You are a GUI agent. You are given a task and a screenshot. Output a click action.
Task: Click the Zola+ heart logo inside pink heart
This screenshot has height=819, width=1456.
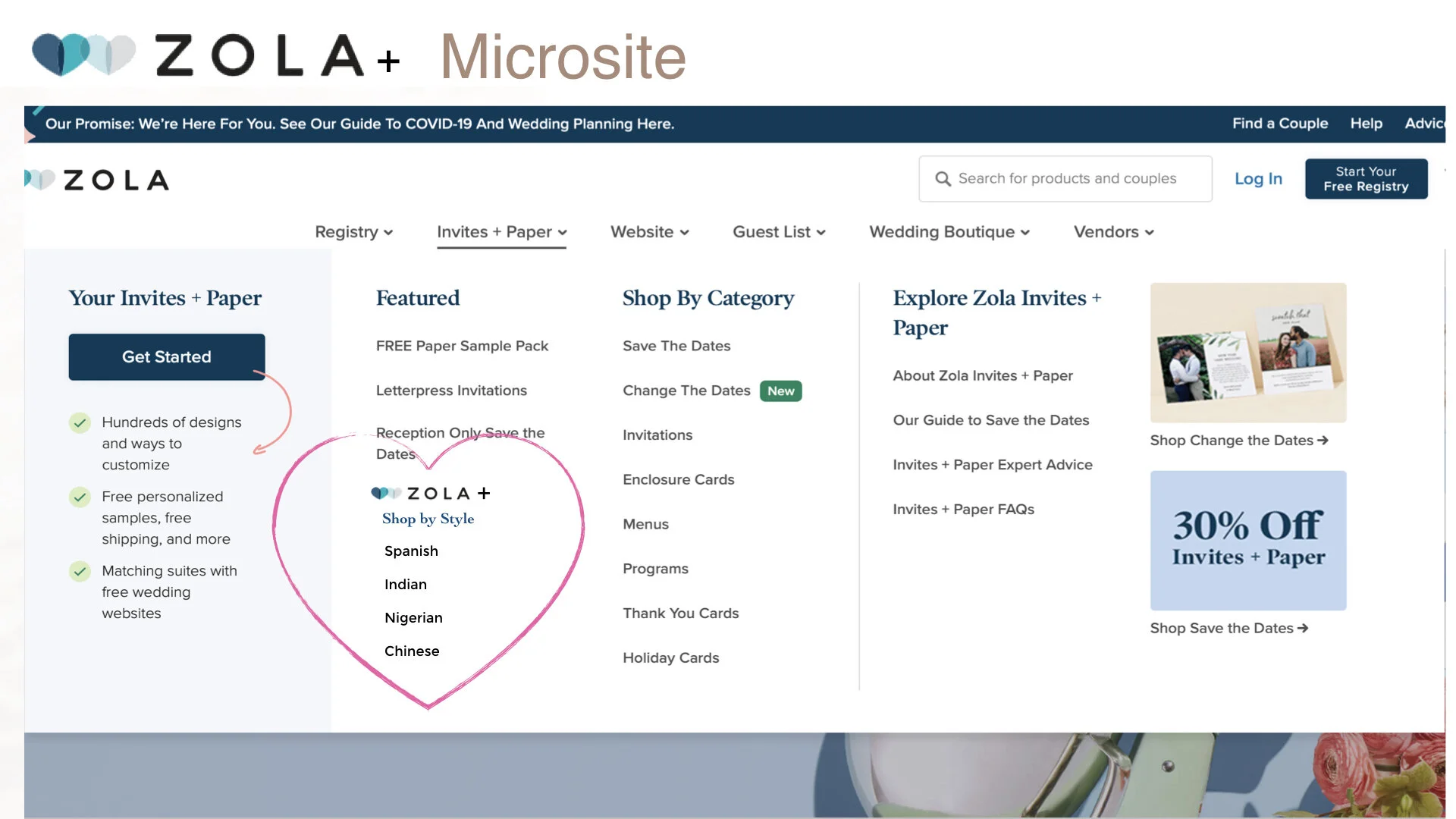click(x=385, y=494)
